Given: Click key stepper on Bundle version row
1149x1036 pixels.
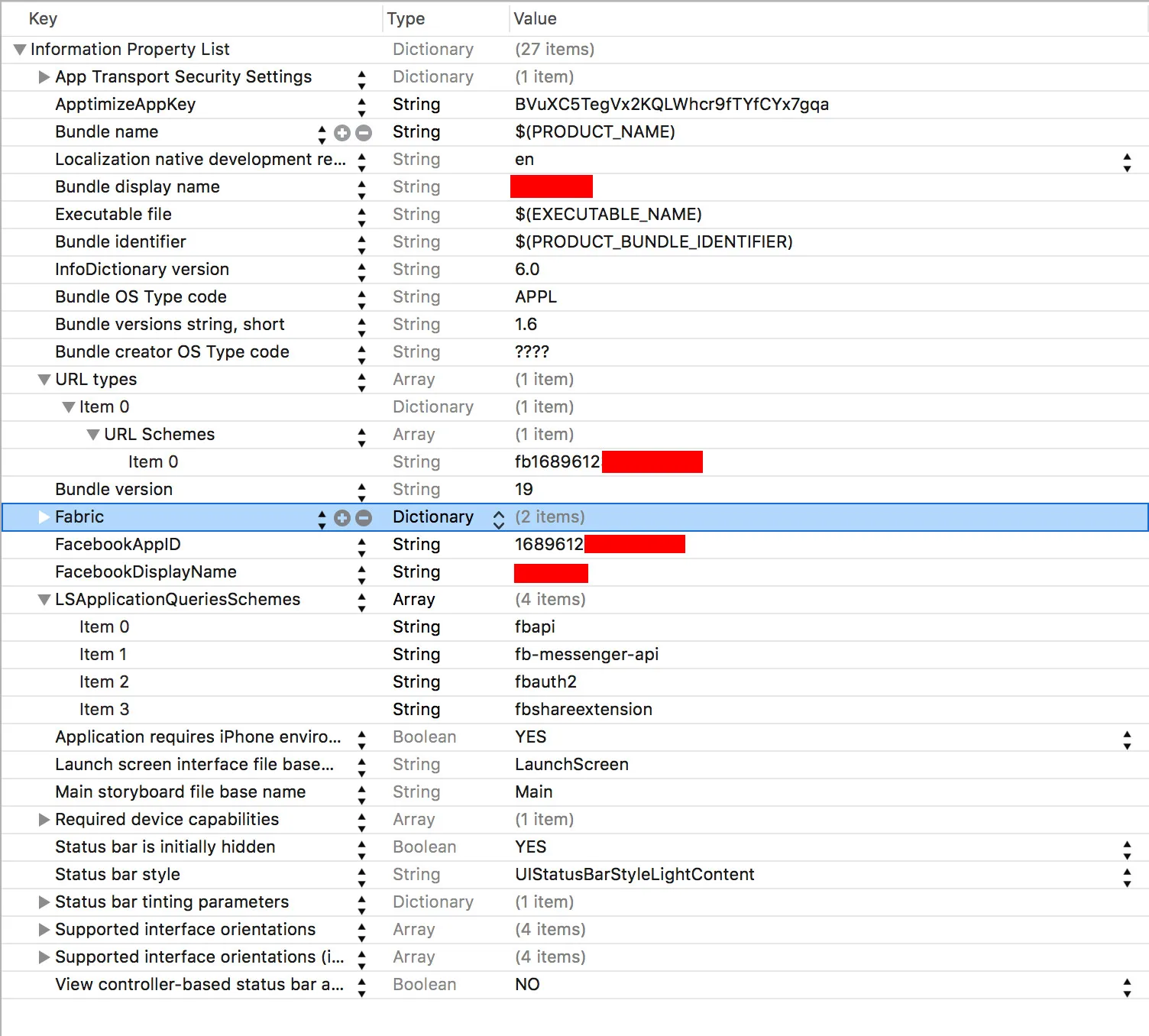Looking at the screenshot, I should pos(361,492).
